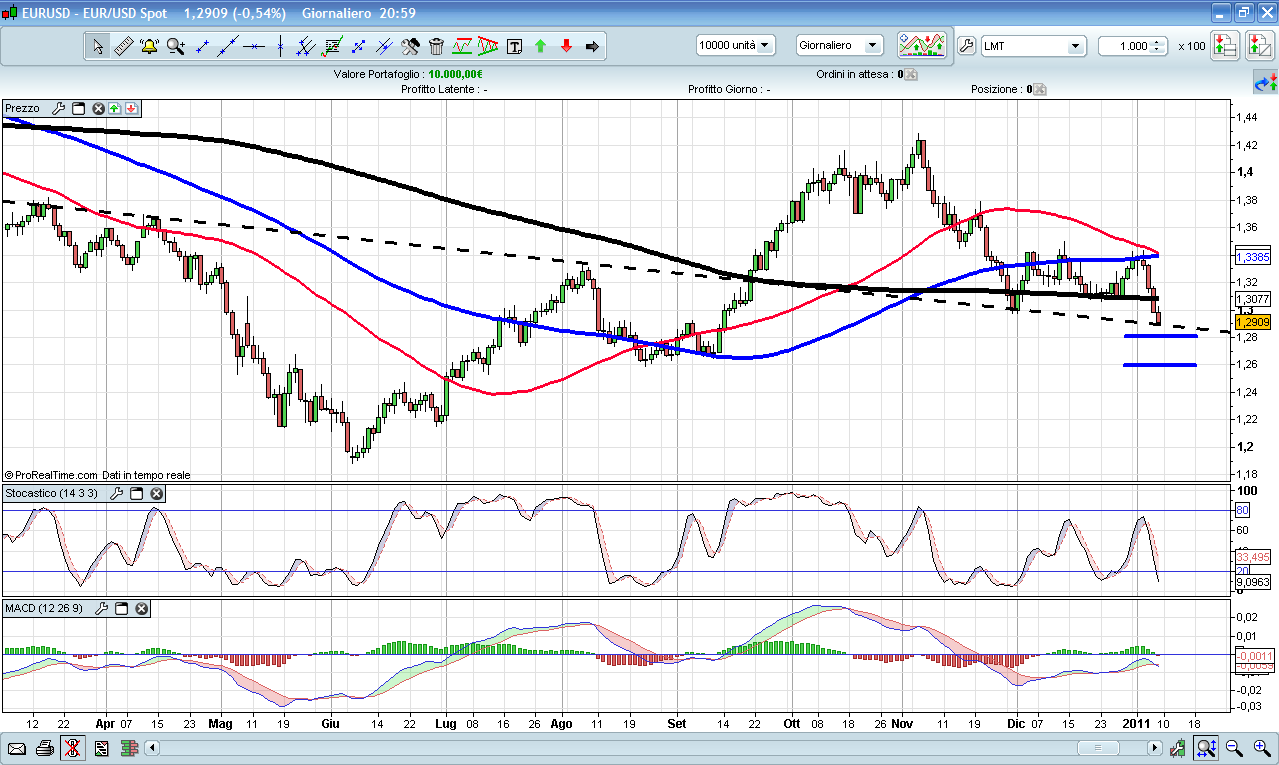The width and height of the screenshot is (1279, 765).
Task: Select the hammer and wrench tools icon
Action: point(410,46)
